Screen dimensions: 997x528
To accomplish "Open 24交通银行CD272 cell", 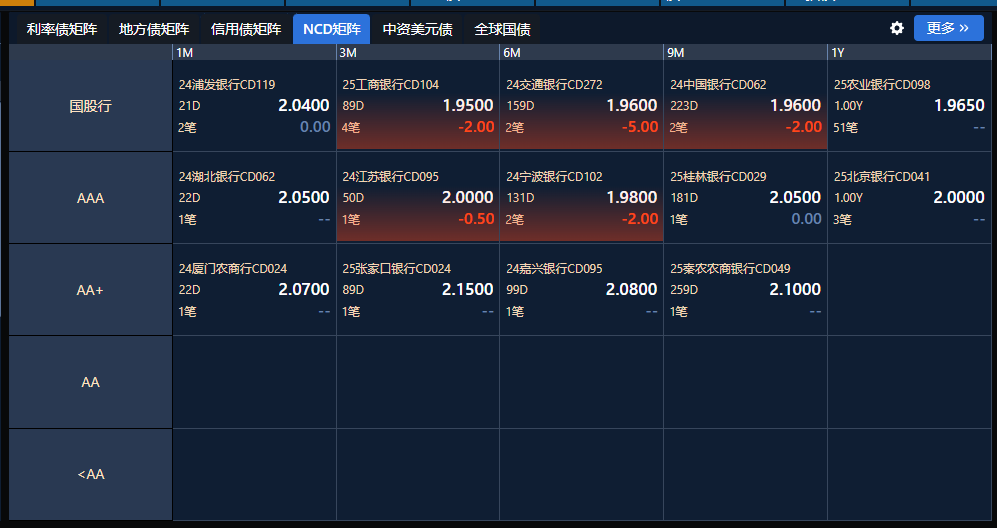I will (582, 106).
